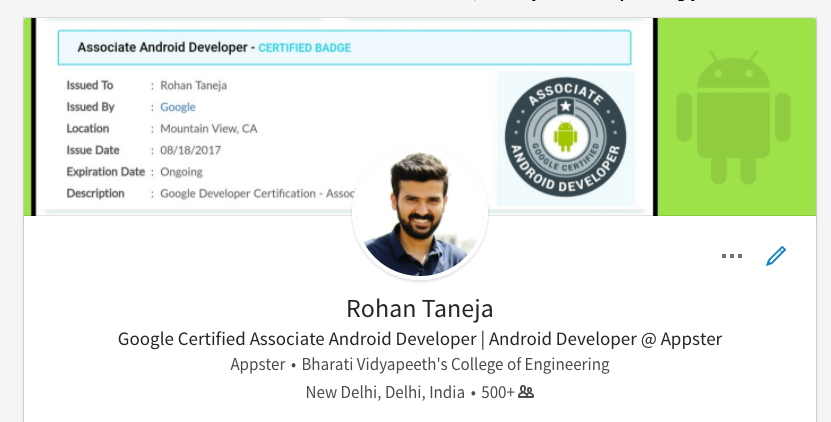Click the Rohan Taneja profile name heading
Screen dimensions: 831x422
coord(420,309)
